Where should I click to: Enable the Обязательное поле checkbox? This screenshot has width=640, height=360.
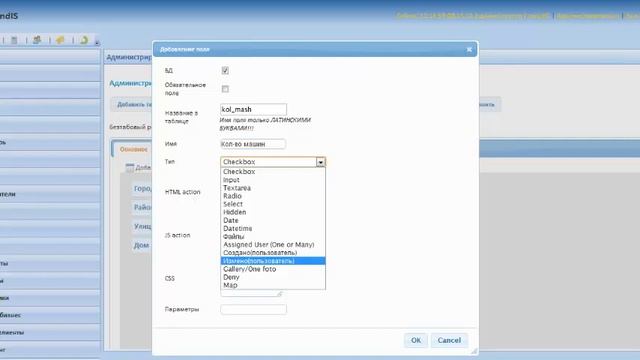coord(225,89)
